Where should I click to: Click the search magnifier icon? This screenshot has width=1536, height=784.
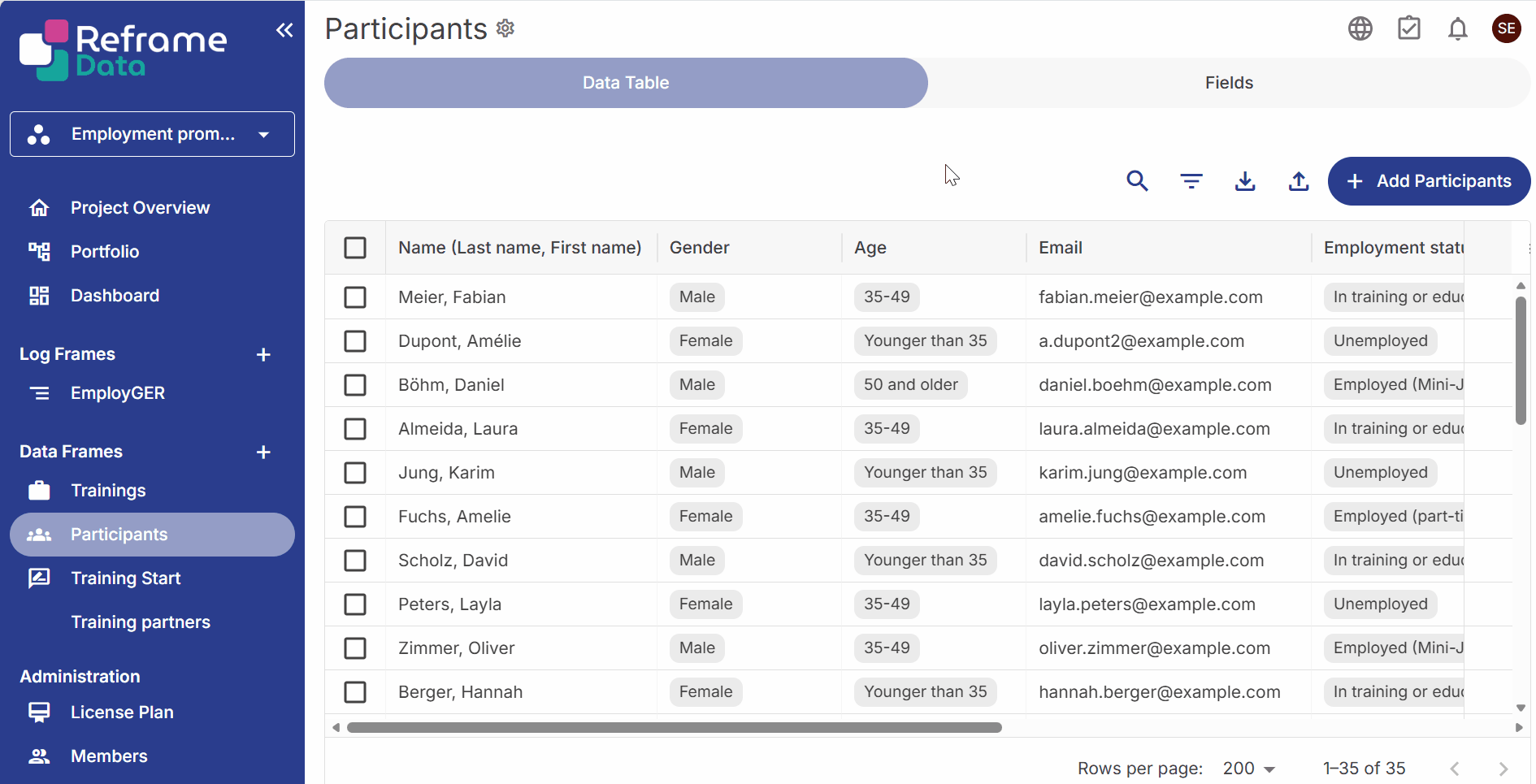click(x=1137, y=181)
